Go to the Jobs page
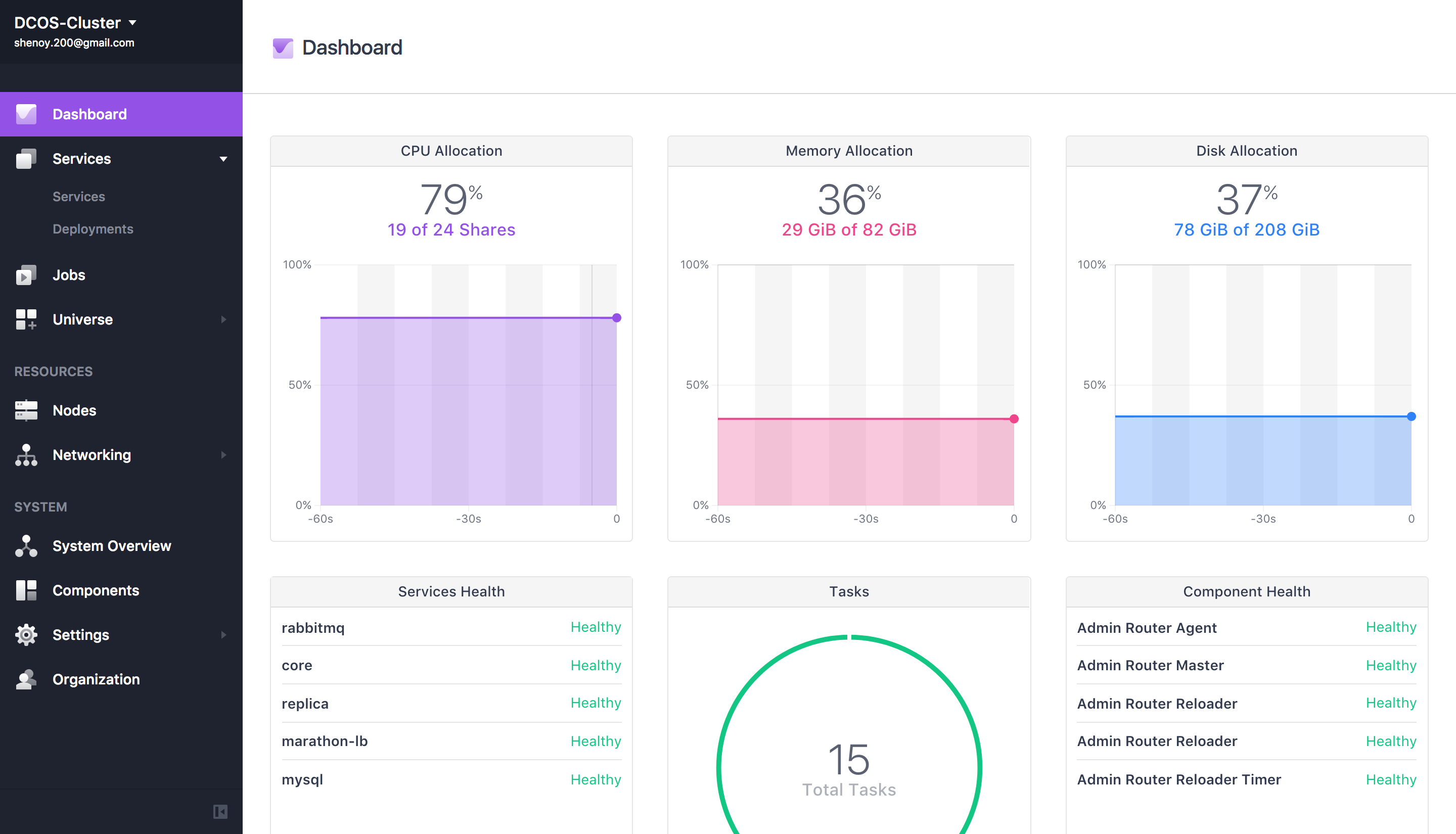 [69, 275]
